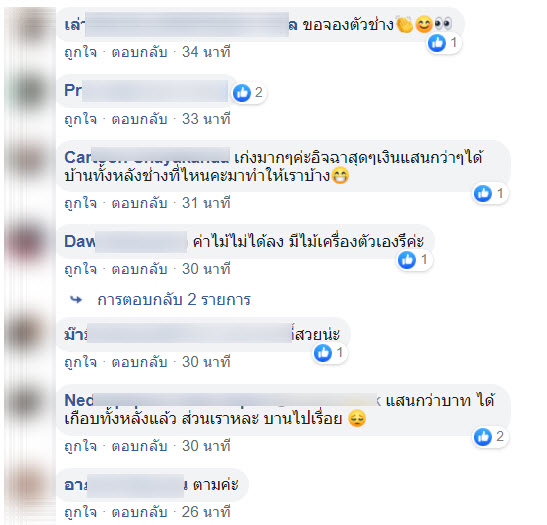Image resolution: width=547 pixels, height=525 pixels.
Task: Click like reaction icon on first comment
Action: pos(436,43)
